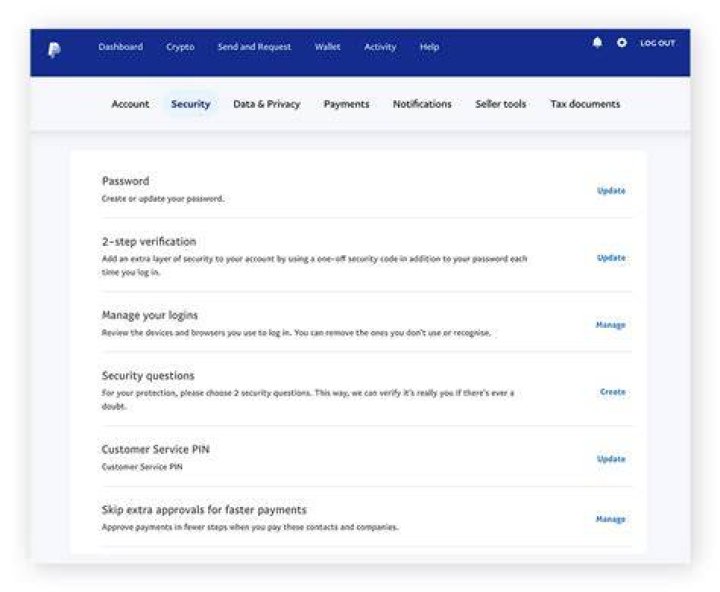The width and height of the screenshot is (720, 592).
Task: Switch to the Data & Privacy tab
Action: (x=266, y=104)
